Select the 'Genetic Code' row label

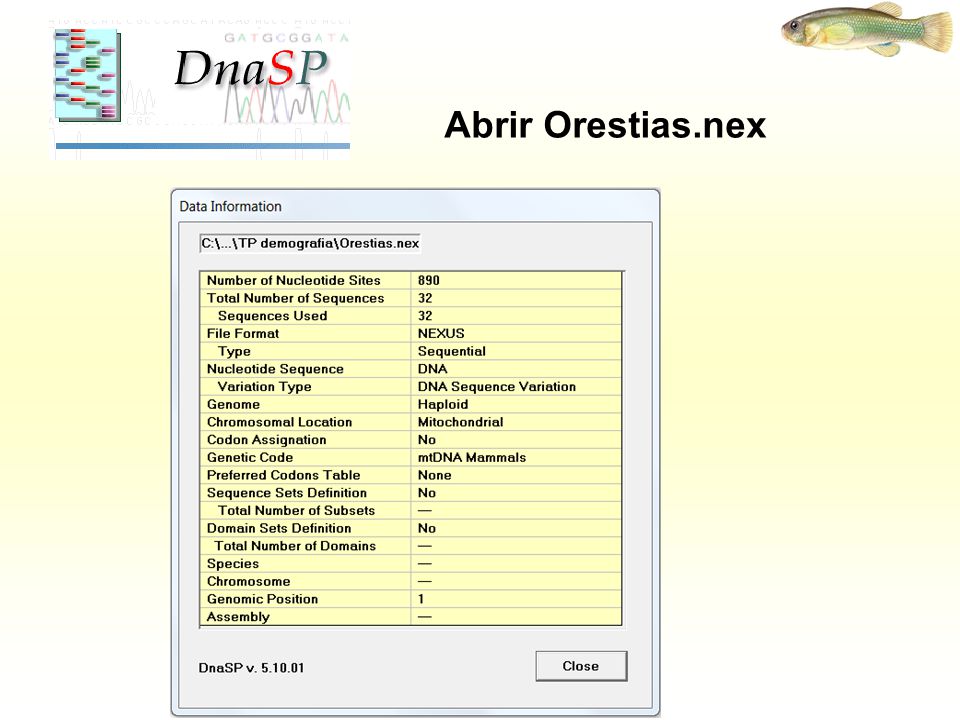tap(249, 458)
